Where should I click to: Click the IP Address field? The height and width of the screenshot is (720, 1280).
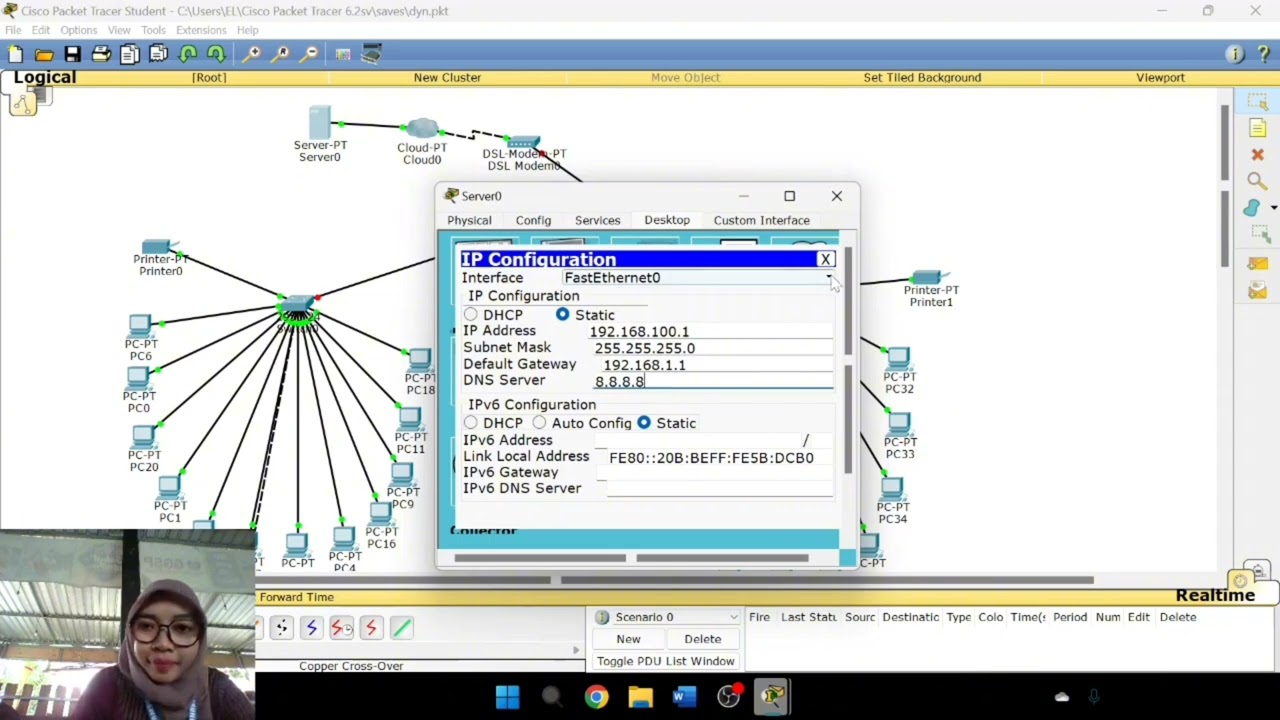710,332
